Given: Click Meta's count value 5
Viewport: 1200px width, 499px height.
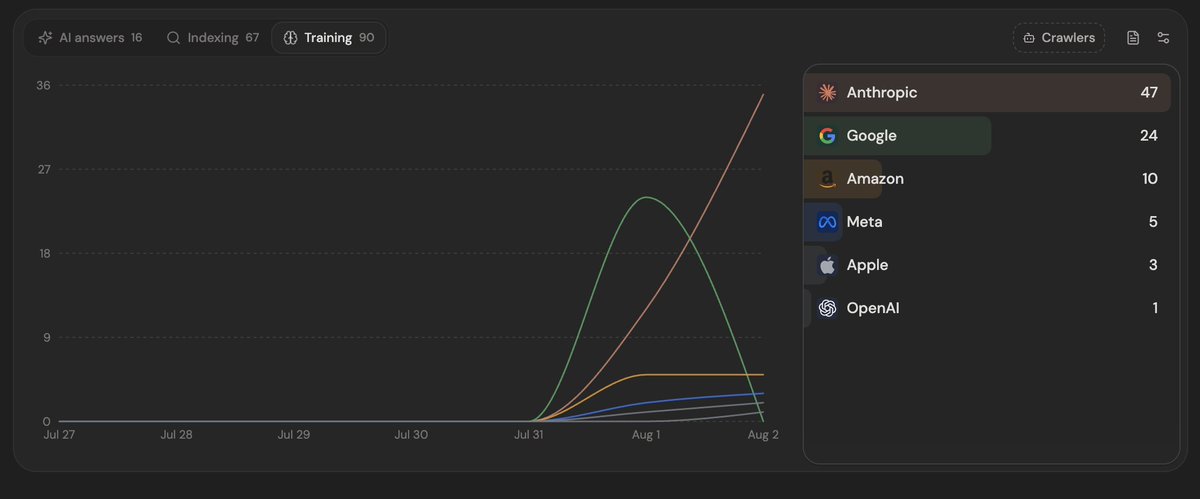Looking at the screenshot, I should click(x=1153, y=222).
